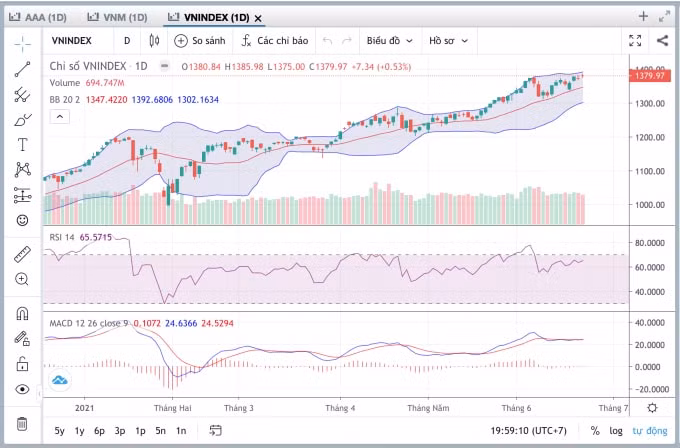680x448 pixels.
Task: Select the brush drawing tool
Action: tap(23, 120)
